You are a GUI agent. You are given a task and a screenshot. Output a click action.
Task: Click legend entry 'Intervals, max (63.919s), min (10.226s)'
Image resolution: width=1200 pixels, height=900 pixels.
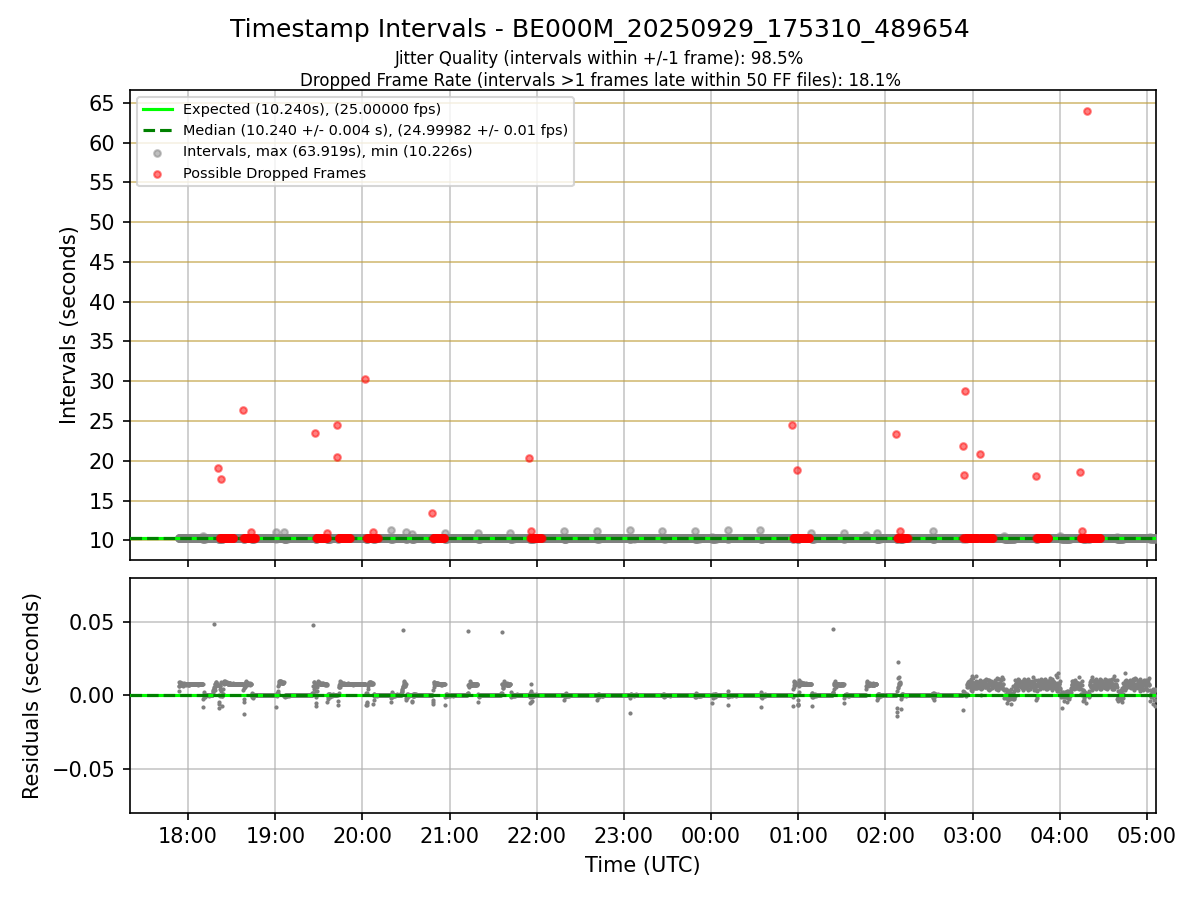(327, 151)
